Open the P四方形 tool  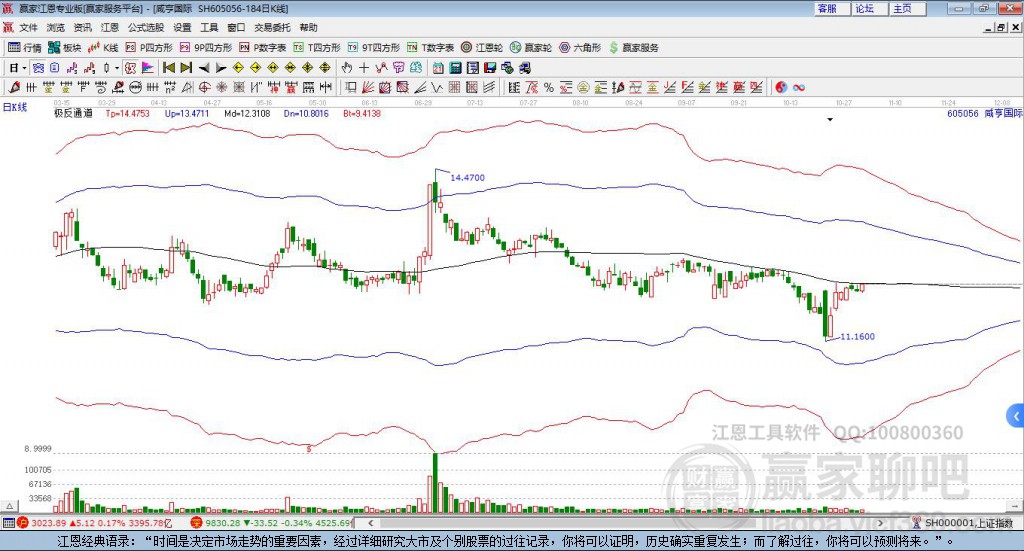point(149,48)
